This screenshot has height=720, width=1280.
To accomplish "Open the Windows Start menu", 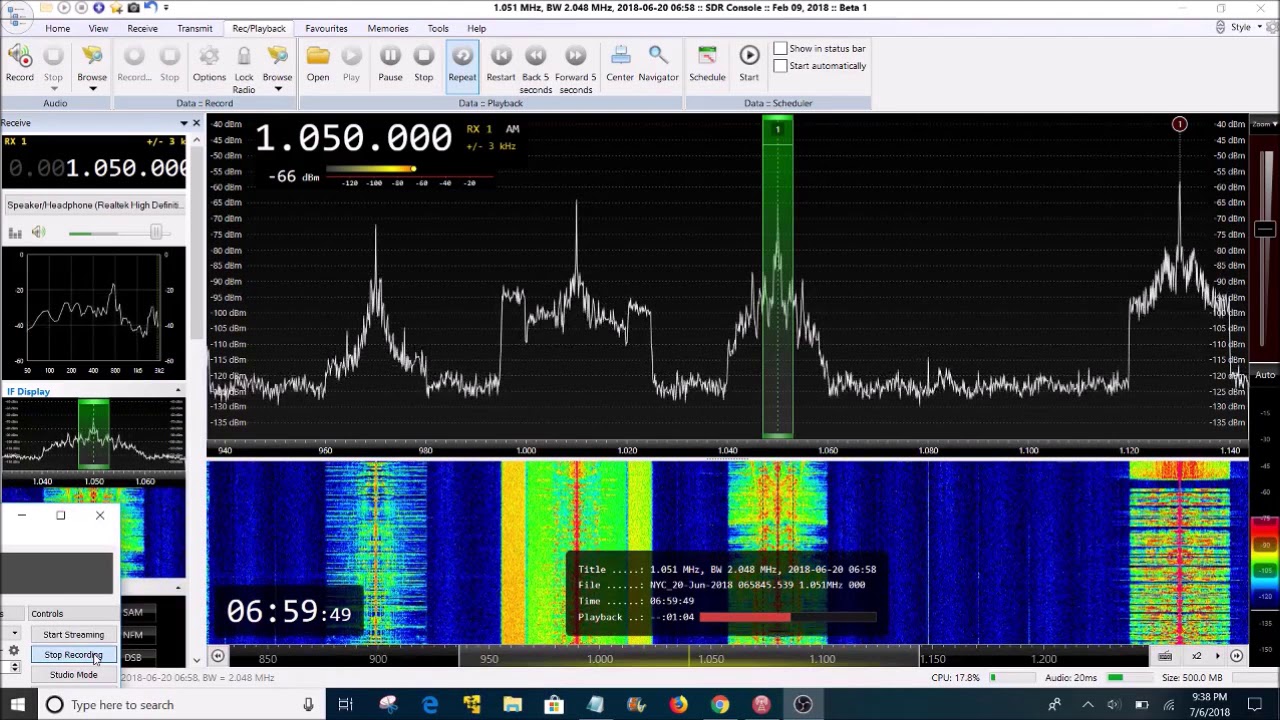I will click(x=17, y=705).
